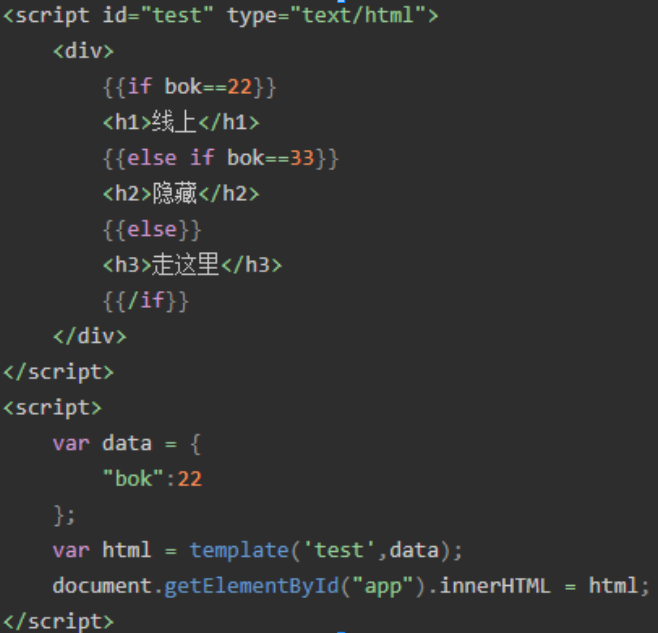
Task: Select the <h2>隐藏</h2> line
Action: point(181,194)
